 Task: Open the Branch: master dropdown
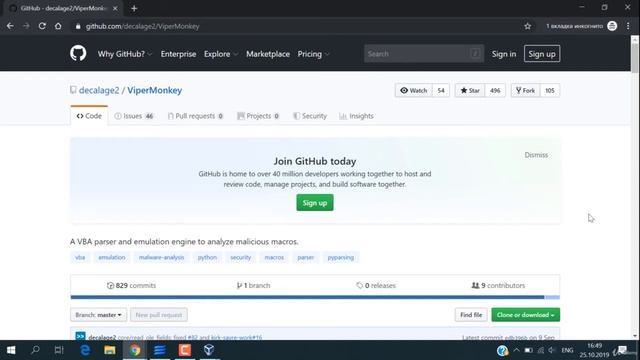98,315
